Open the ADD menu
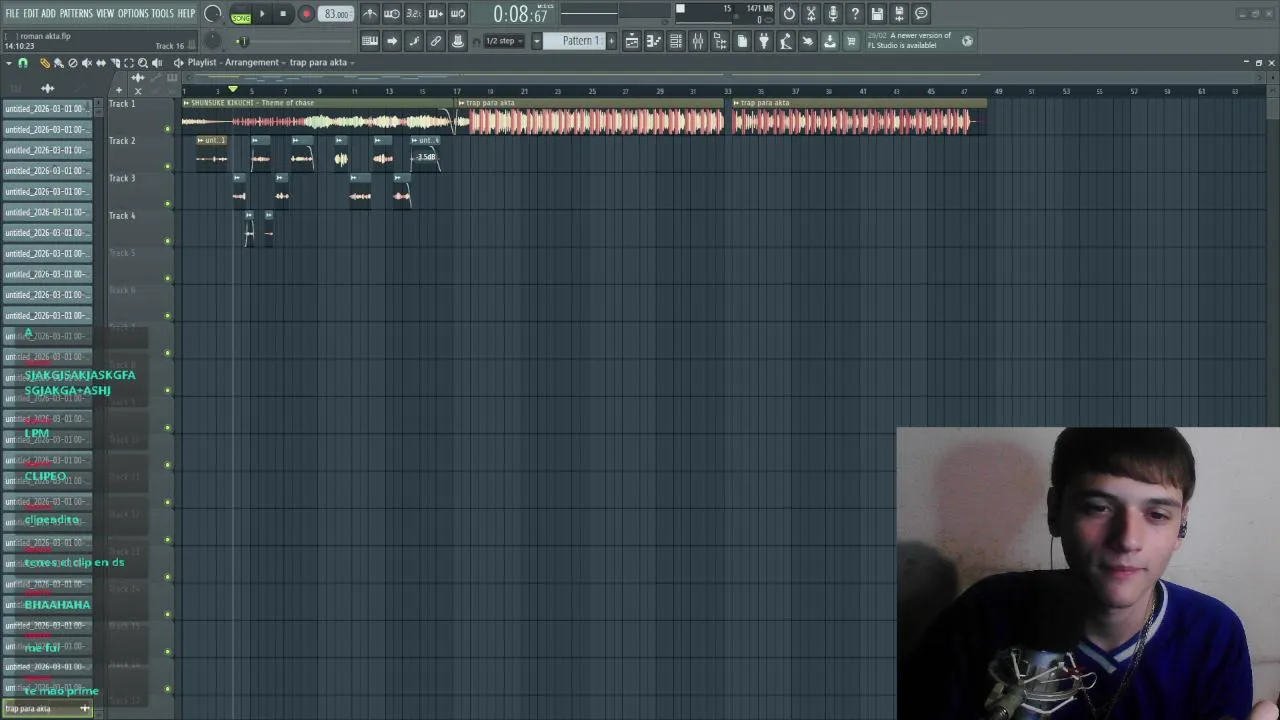The width and height of the screenshot is (1280, 720). pyautogui.click(x=48, y=13)
